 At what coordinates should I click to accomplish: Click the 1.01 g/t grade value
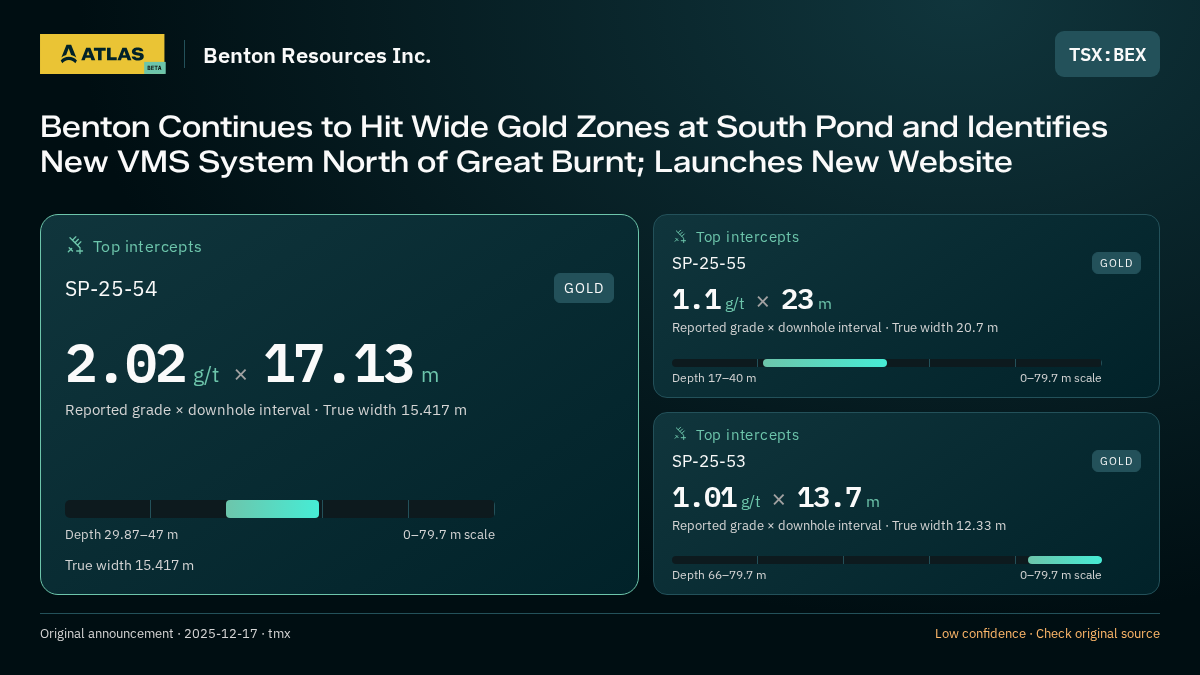[716, 498]
